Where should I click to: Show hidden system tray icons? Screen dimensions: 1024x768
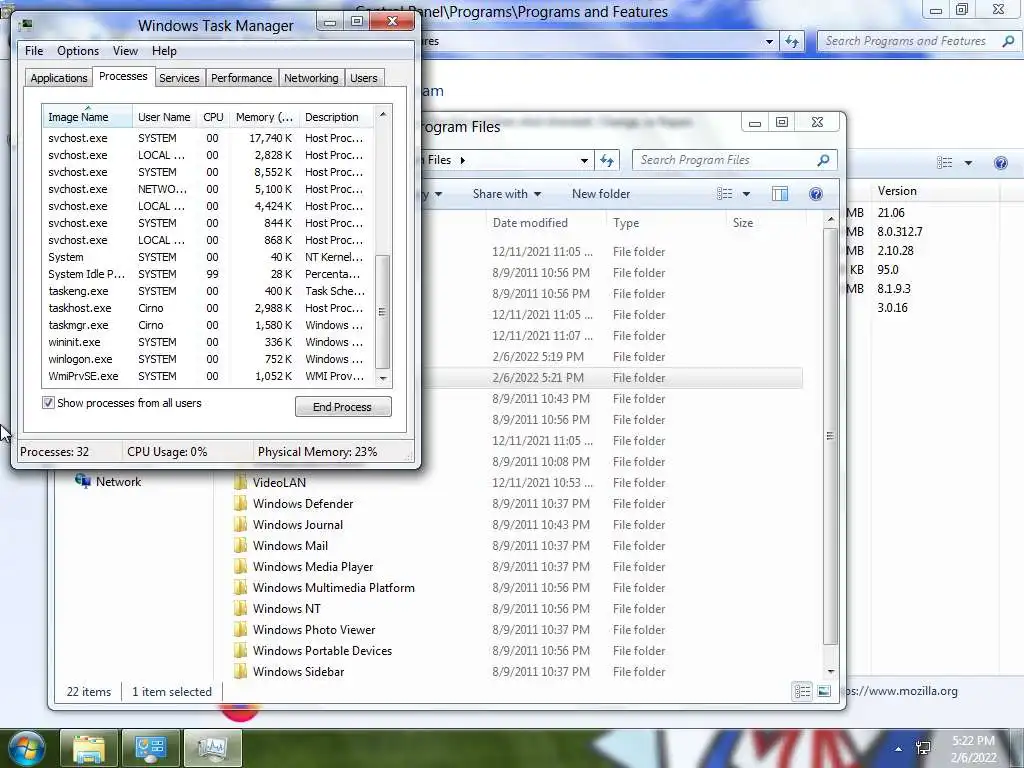pos(899,748)
